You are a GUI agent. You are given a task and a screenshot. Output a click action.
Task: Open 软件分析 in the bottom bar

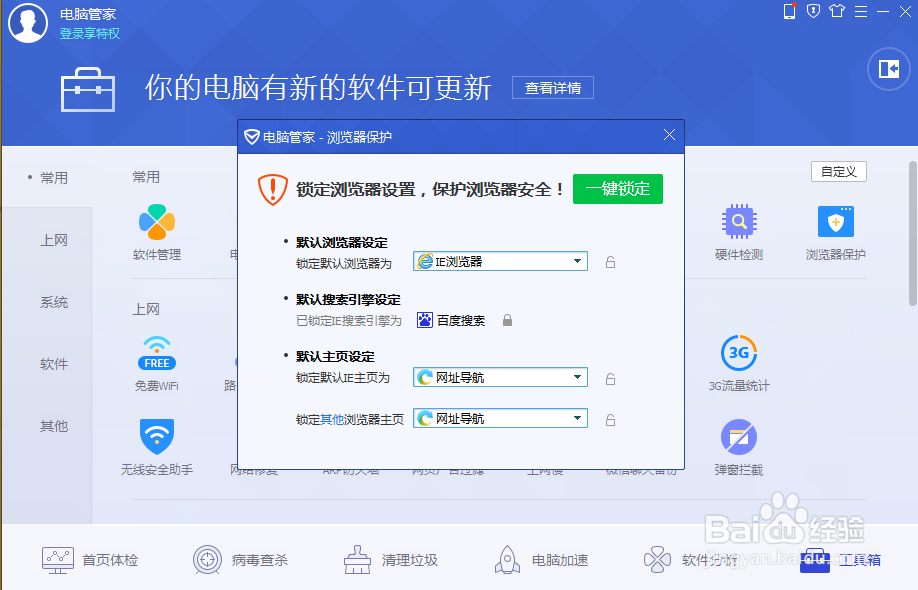click(x=691, y=560)
